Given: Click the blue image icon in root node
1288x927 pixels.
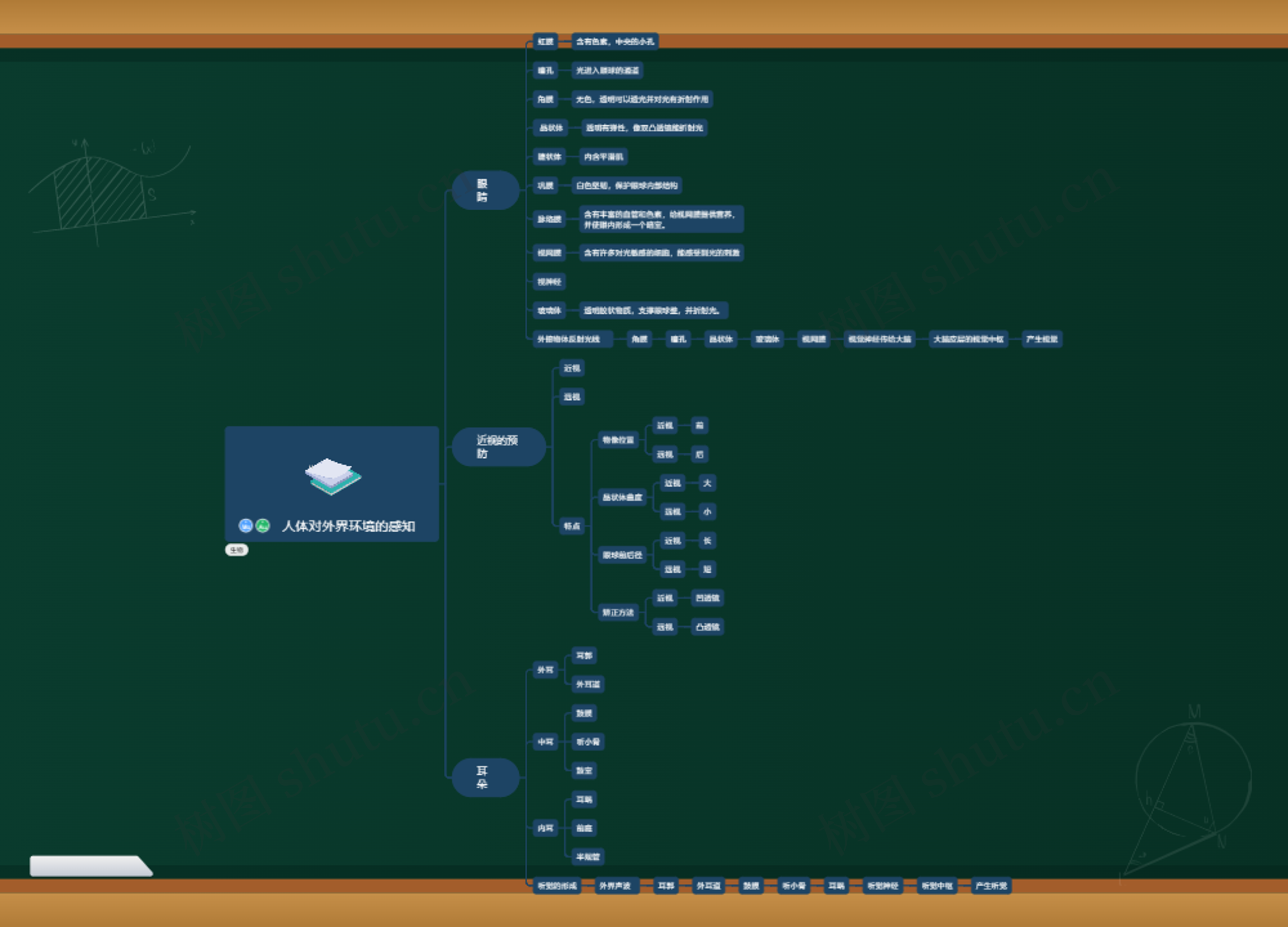Looking at the screenshot, I should pyautogui.click(x=246, y=526).
